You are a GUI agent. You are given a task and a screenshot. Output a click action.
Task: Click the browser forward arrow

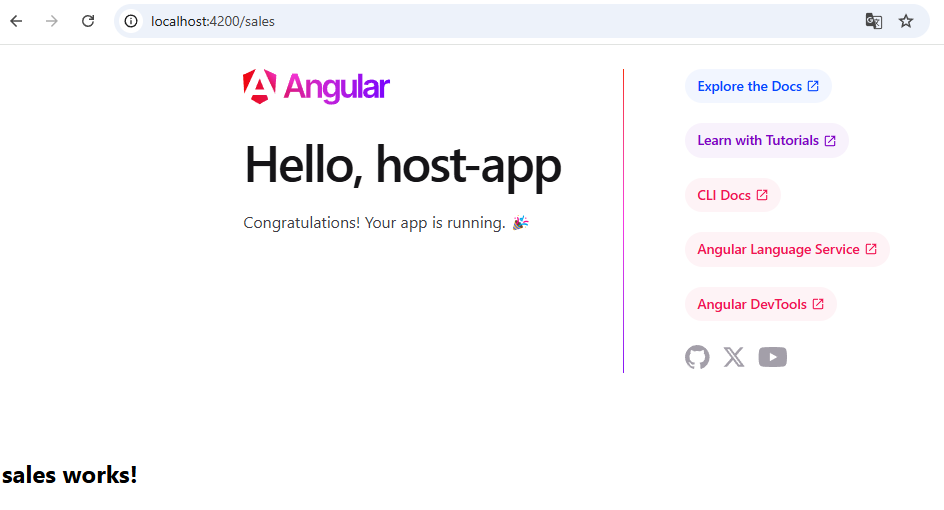(x=52, y=21)
